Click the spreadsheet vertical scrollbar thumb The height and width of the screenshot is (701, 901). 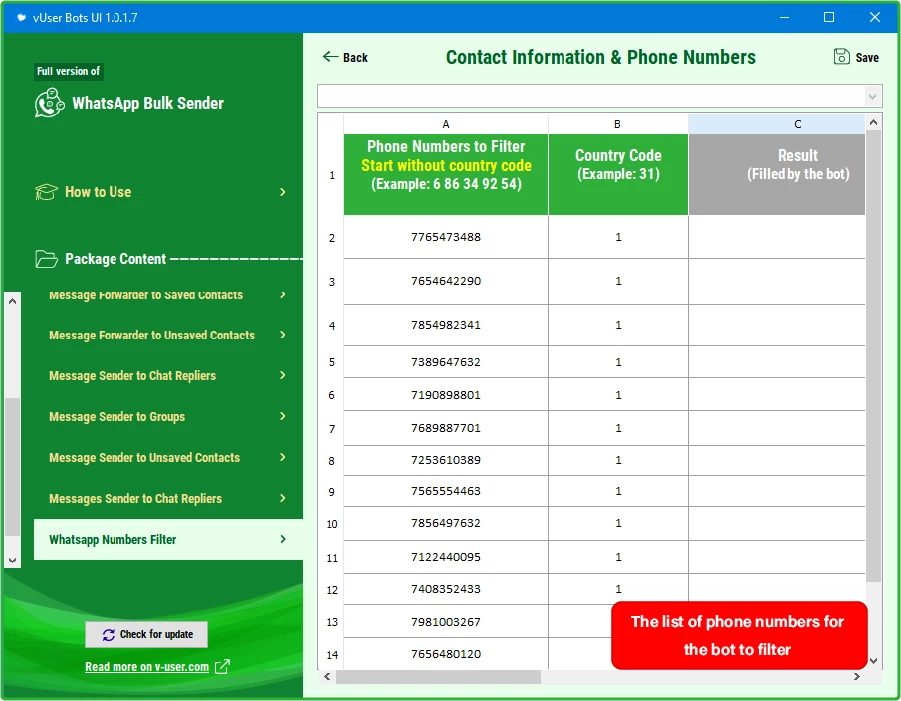(x=873, y=356)
